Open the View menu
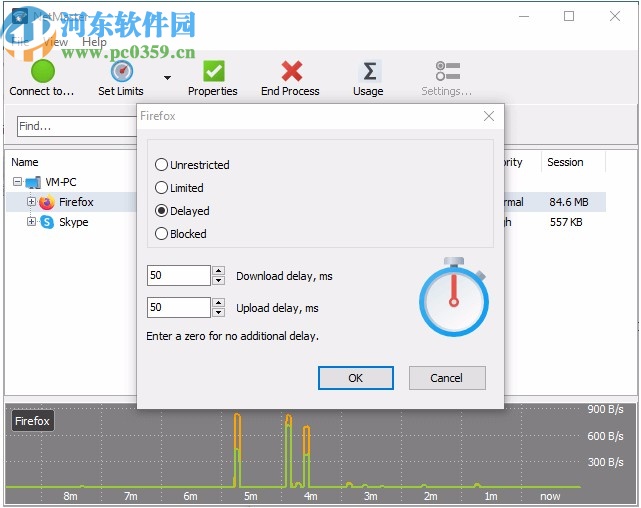This screenshot has width=641, height=508. 56,42
